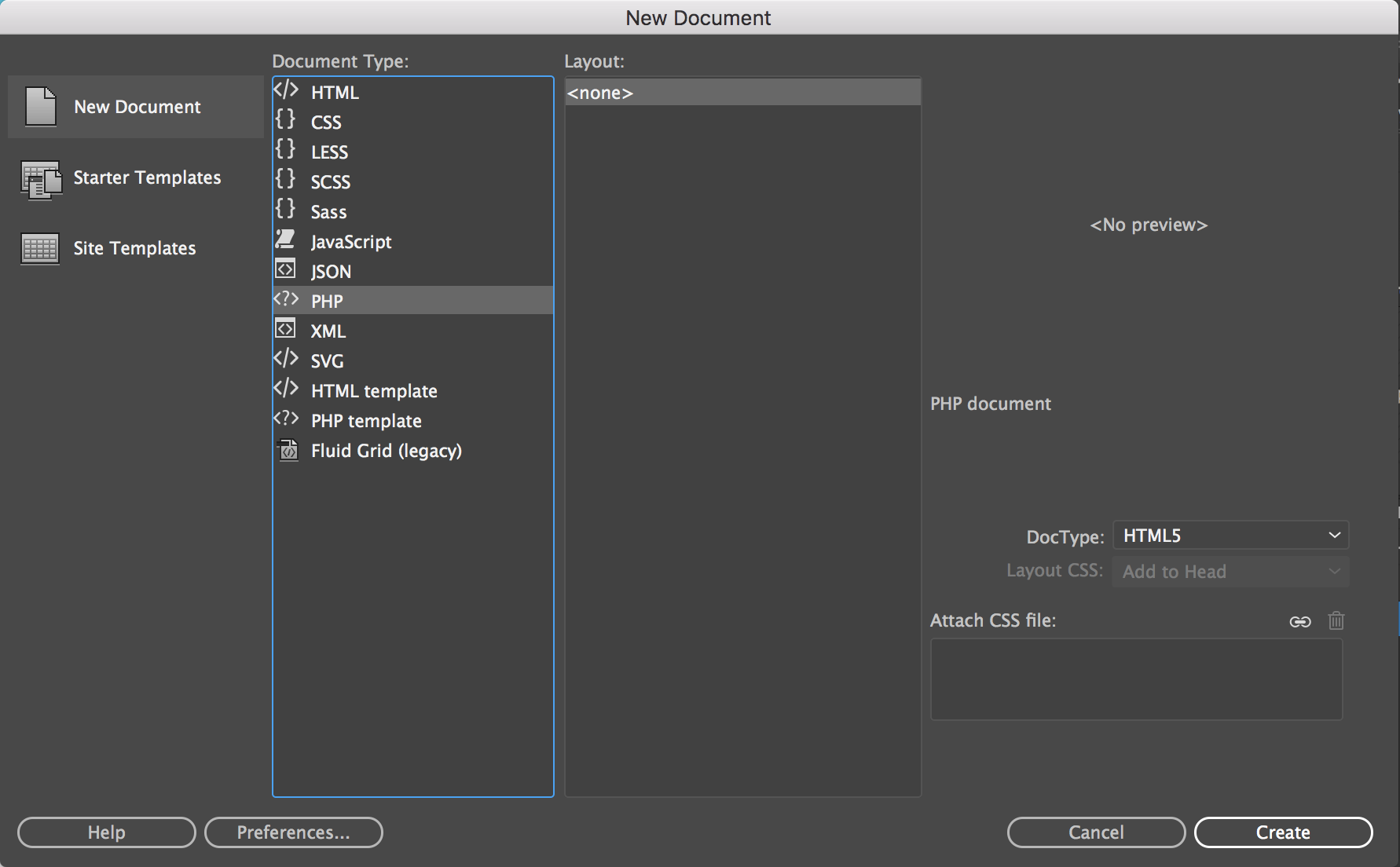Open the Layout CSS Add to Head dropdown
Screen dimensions: 1400x867
pos(1230,572)
